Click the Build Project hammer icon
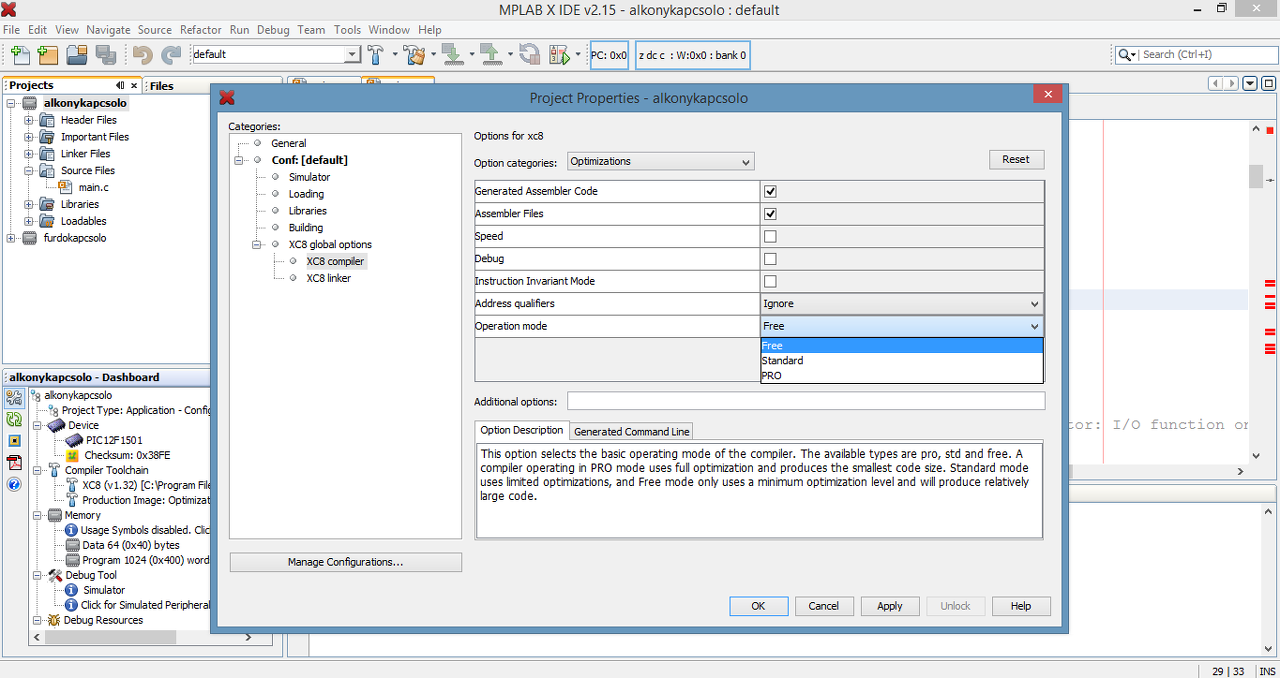 pos(376,54)
